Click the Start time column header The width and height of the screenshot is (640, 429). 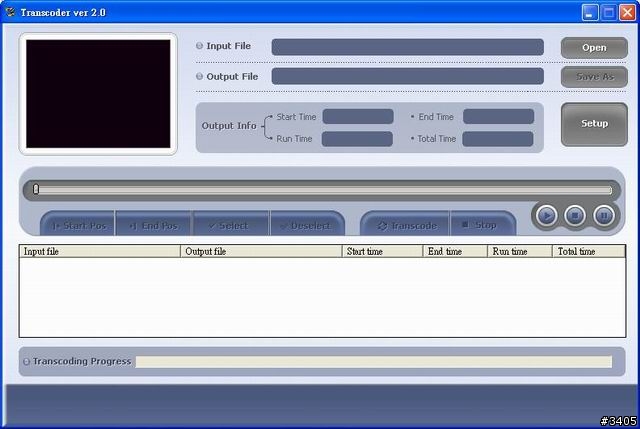tap(382, 251)
